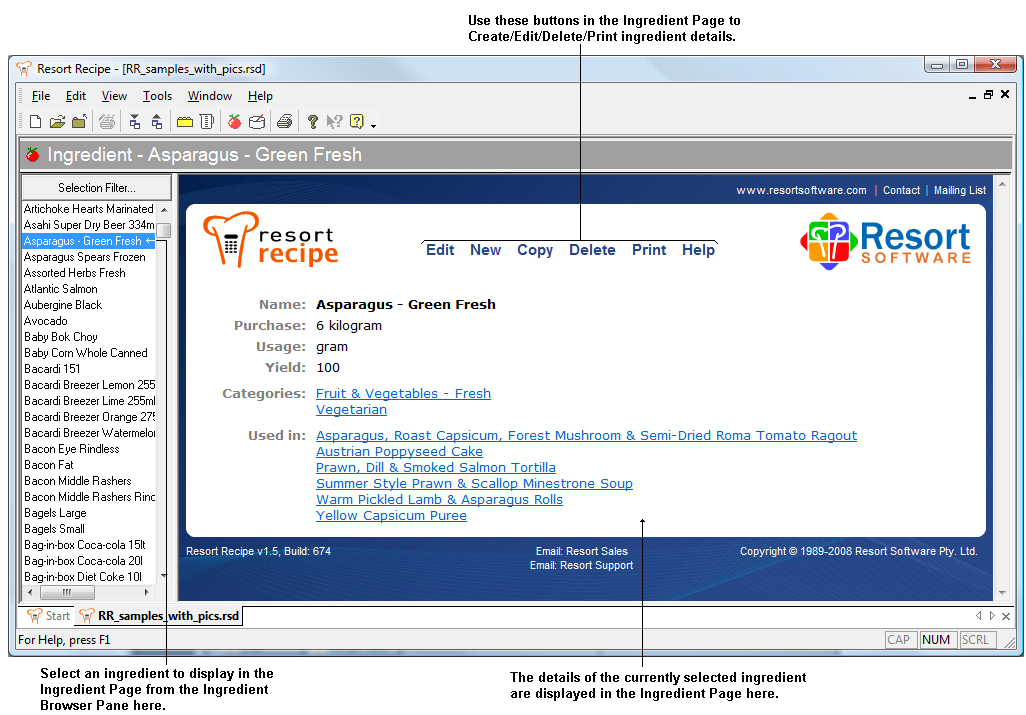This screenshot has width=1026, height=715.
Task: Visit the www.resortsoftware.com link
Action: click(x=802, y=190)
